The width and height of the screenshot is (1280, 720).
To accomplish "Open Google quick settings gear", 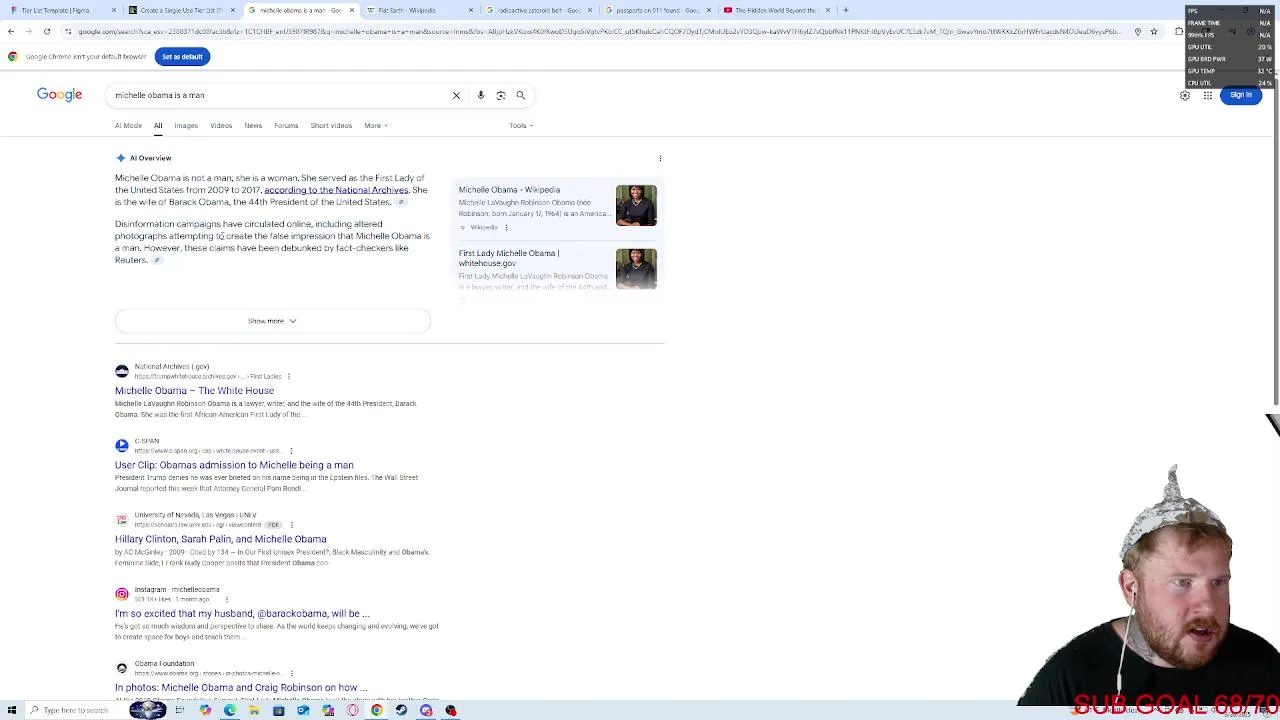I will point(1185,95).
